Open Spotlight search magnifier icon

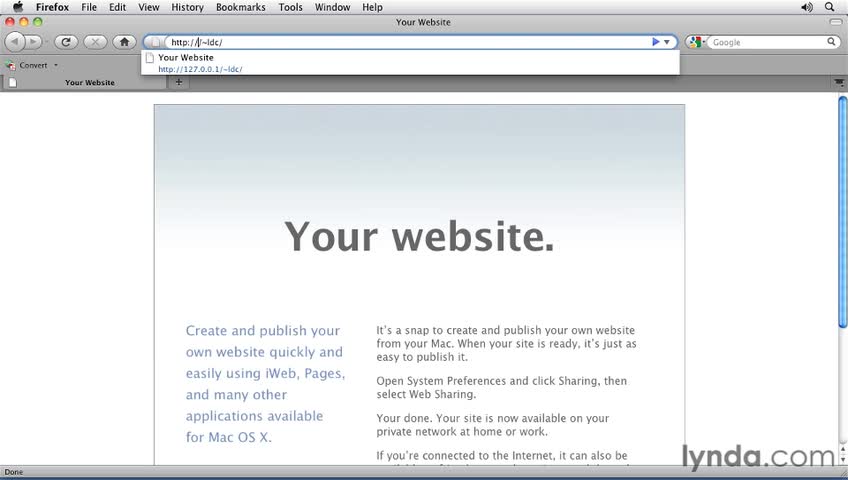point(830,7)
